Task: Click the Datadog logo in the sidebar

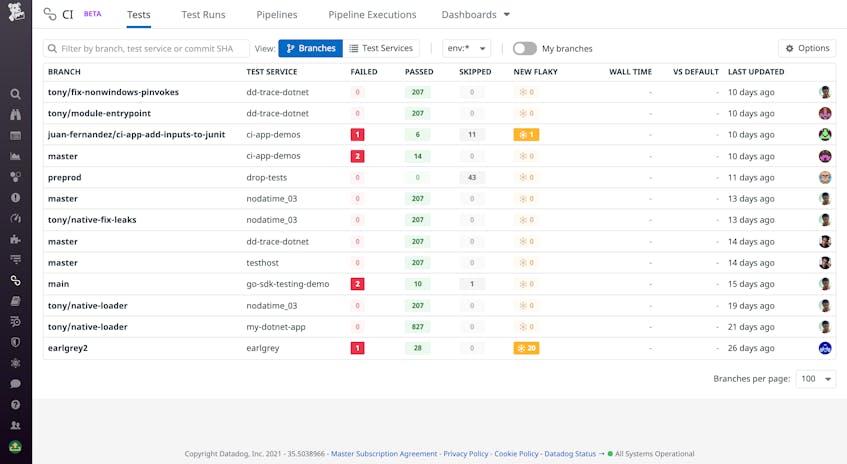Action: [x=16, y=12]
